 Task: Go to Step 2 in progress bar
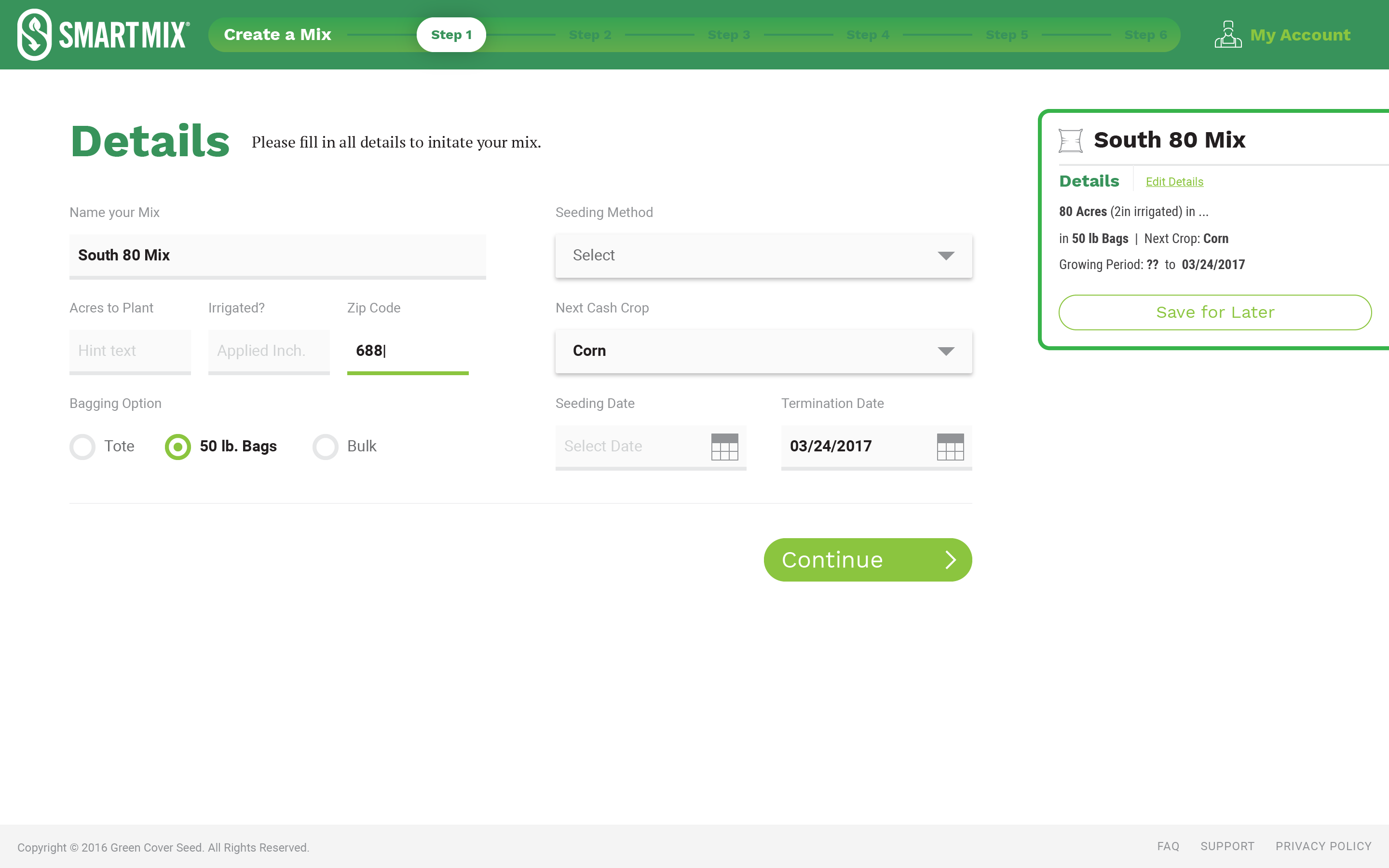point(589,35)
